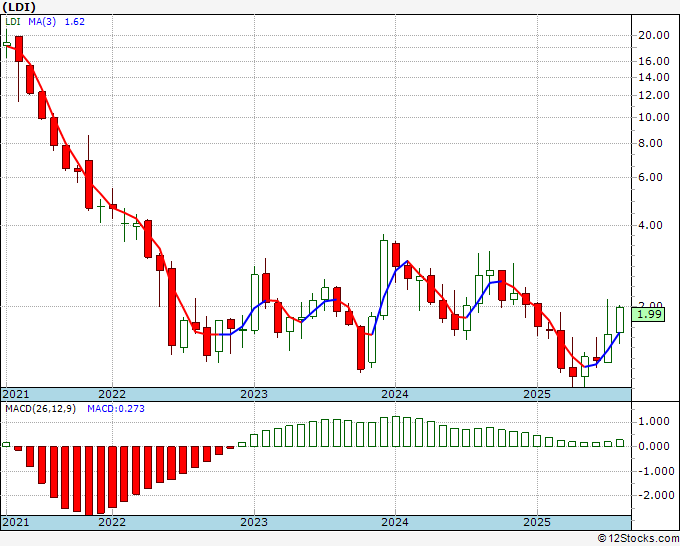Image resolution: width=680 pixels, height=546 pixels.
Task: Click the 20.00 price axis label
Action: [654, 36]
